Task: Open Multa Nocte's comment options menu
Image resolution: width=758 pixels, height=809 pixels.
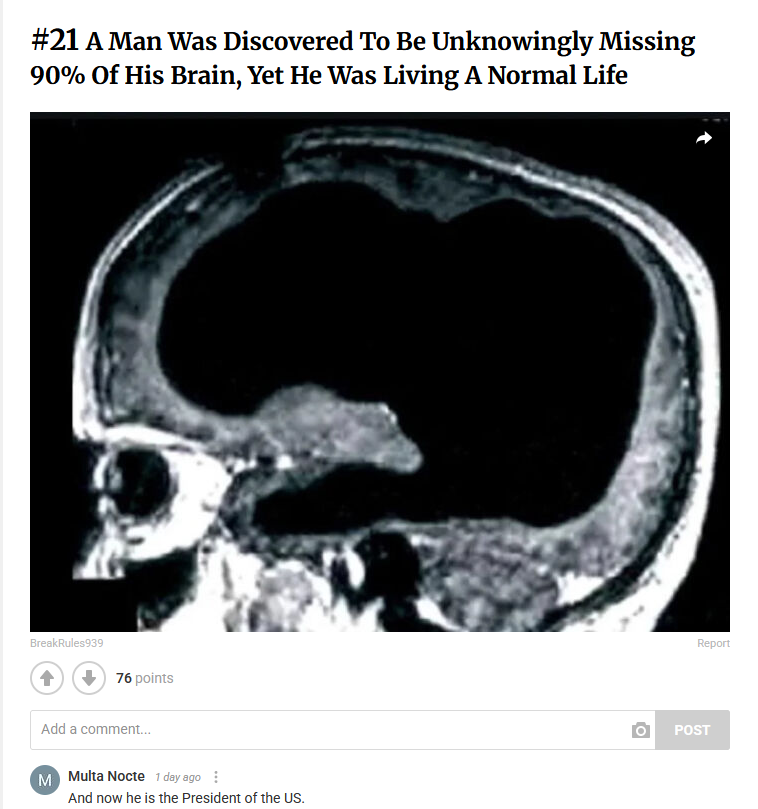Action: click(x=216, y=777)
